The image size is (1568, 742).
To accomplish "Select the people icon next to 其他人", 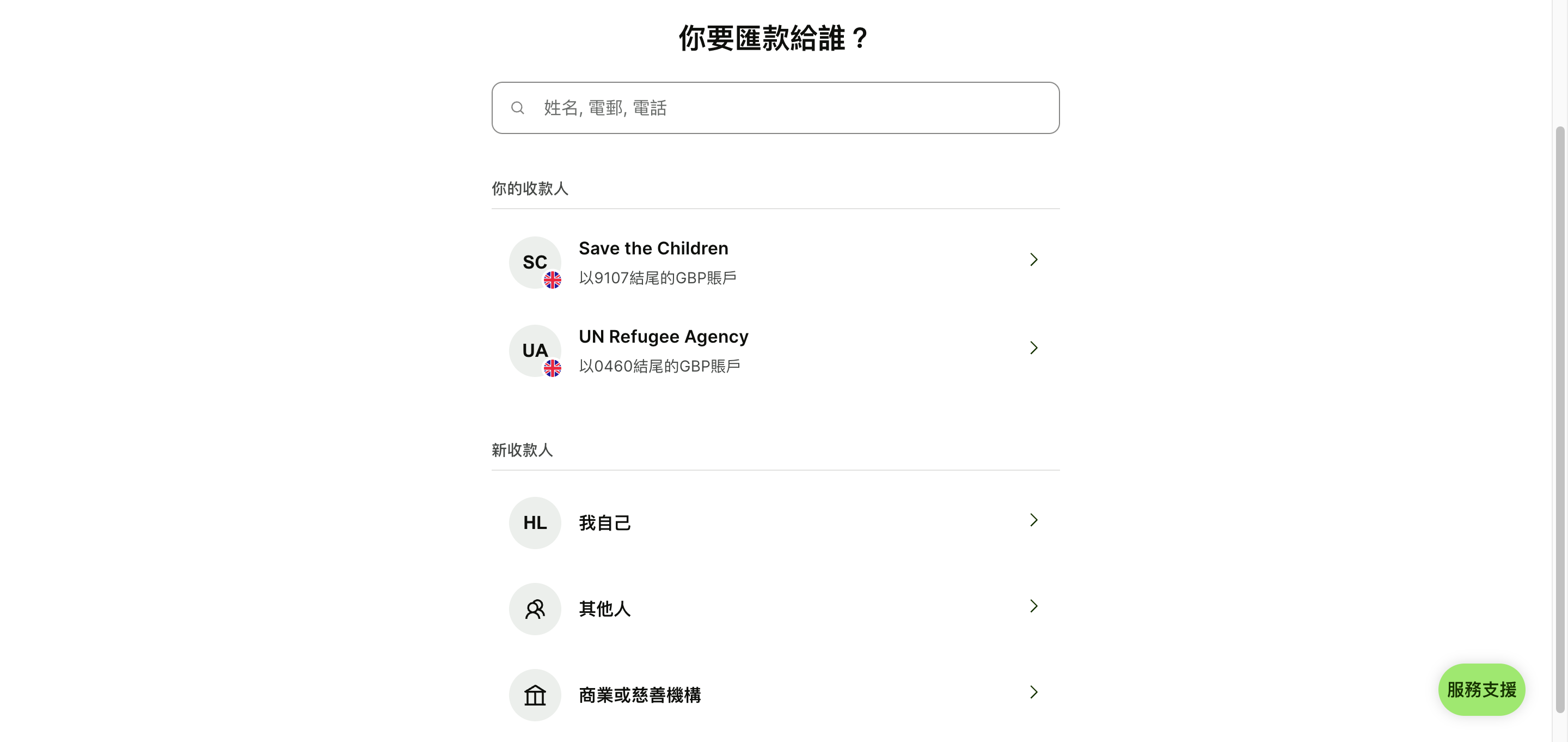I will pyautogui.click(x=535, y=609).
